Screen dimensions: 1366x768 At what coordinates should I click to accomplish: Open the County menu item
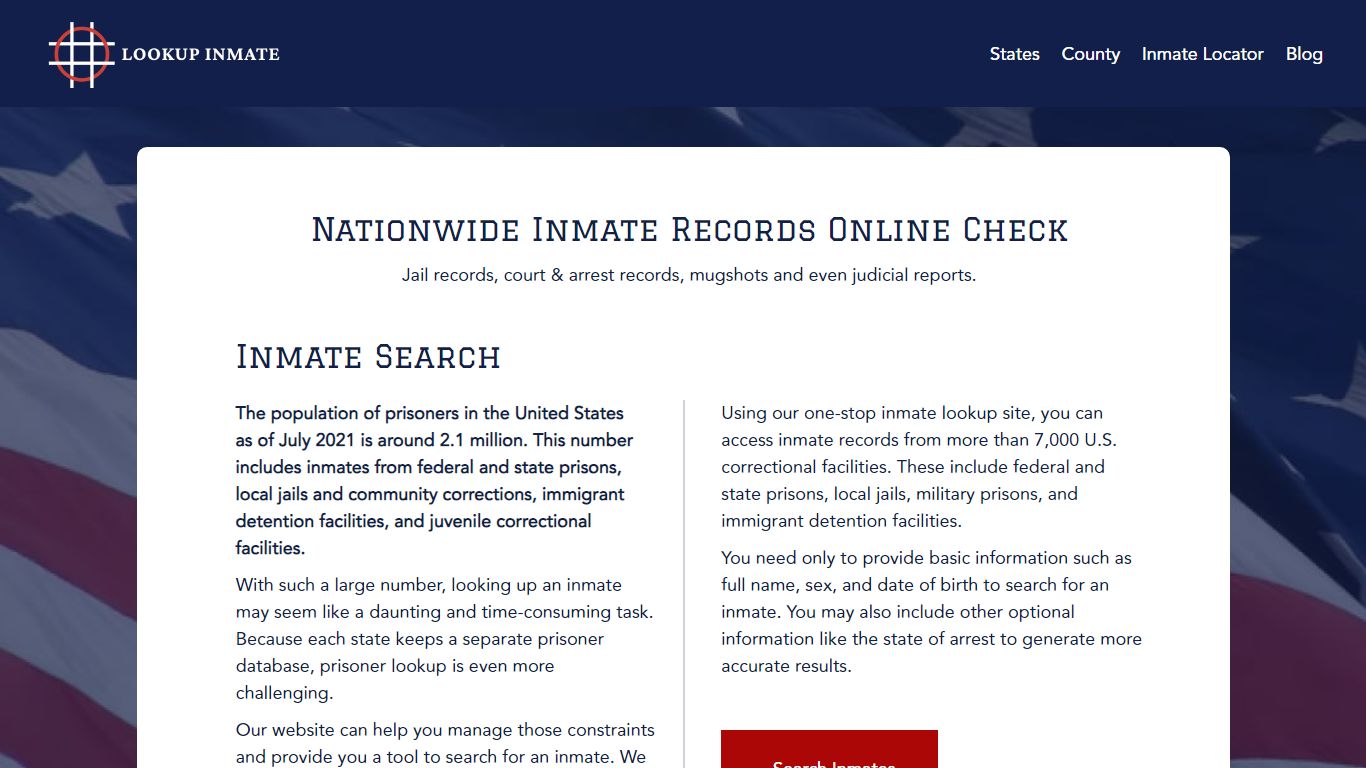[x=1090, y=54]
